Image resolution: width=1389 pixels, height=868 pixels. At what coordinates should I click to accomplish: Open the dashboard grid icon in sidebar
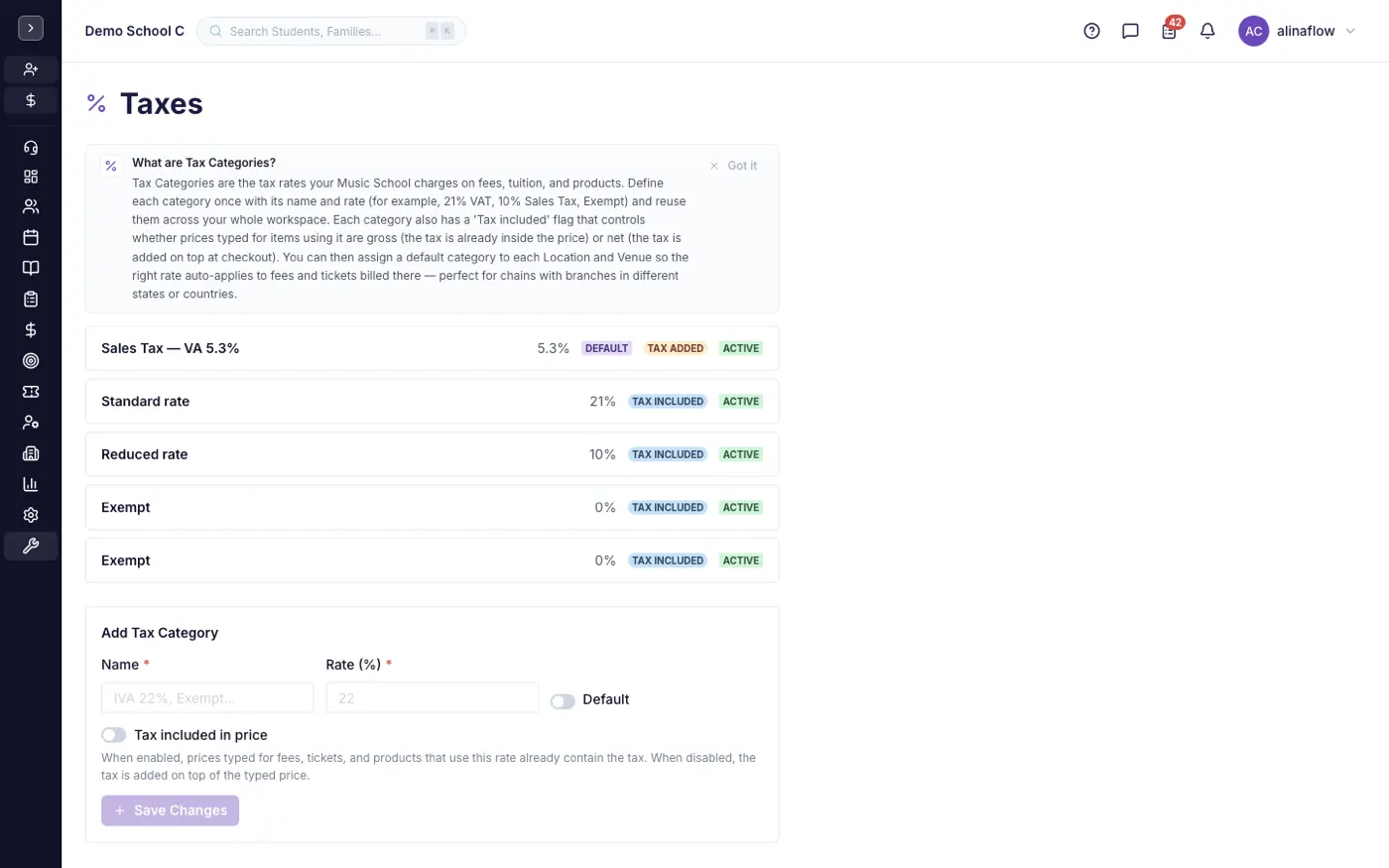coord(31,177)
